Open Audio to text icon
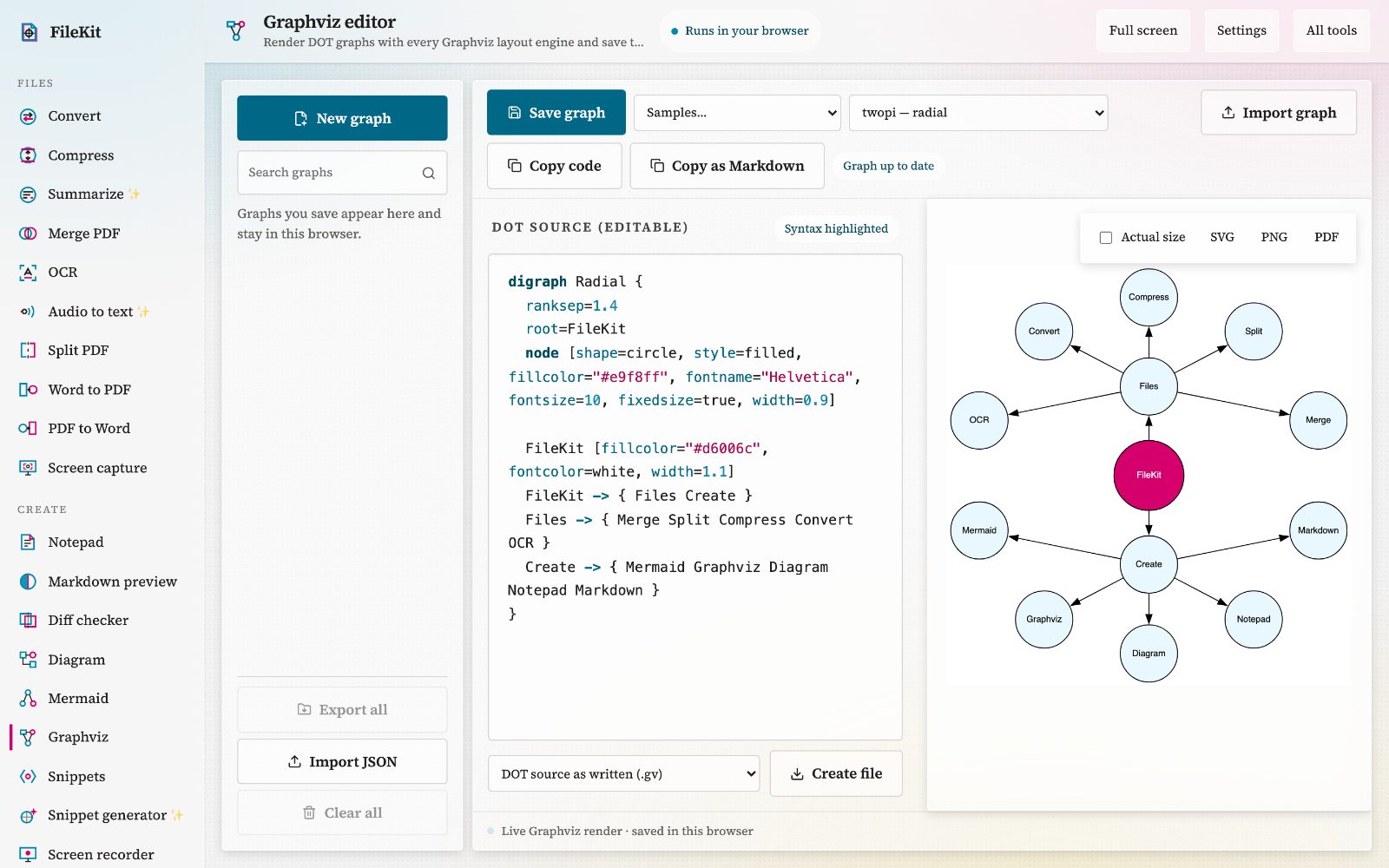 coord(28,312)
